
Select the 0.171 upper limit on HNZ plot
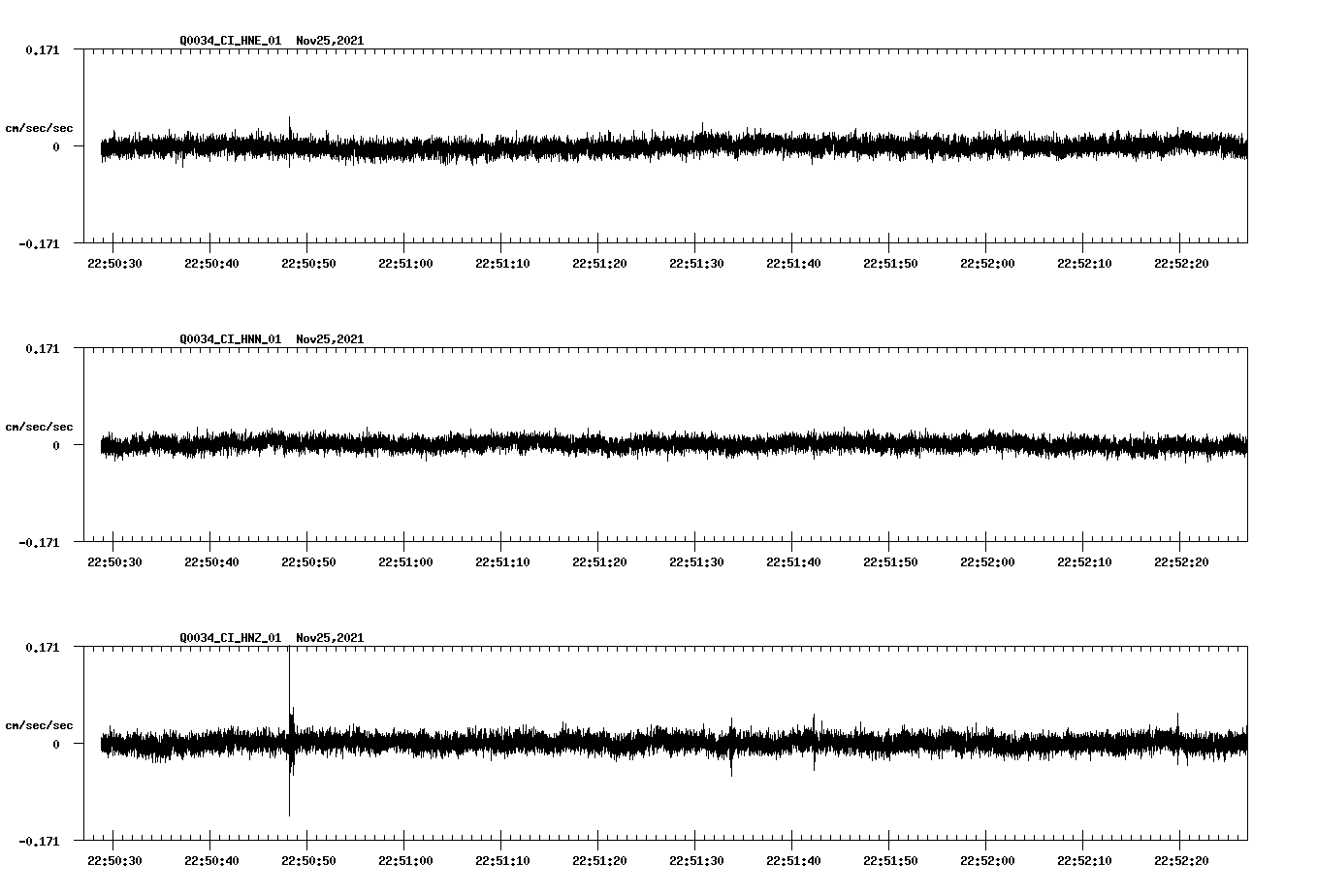(42, 647)
